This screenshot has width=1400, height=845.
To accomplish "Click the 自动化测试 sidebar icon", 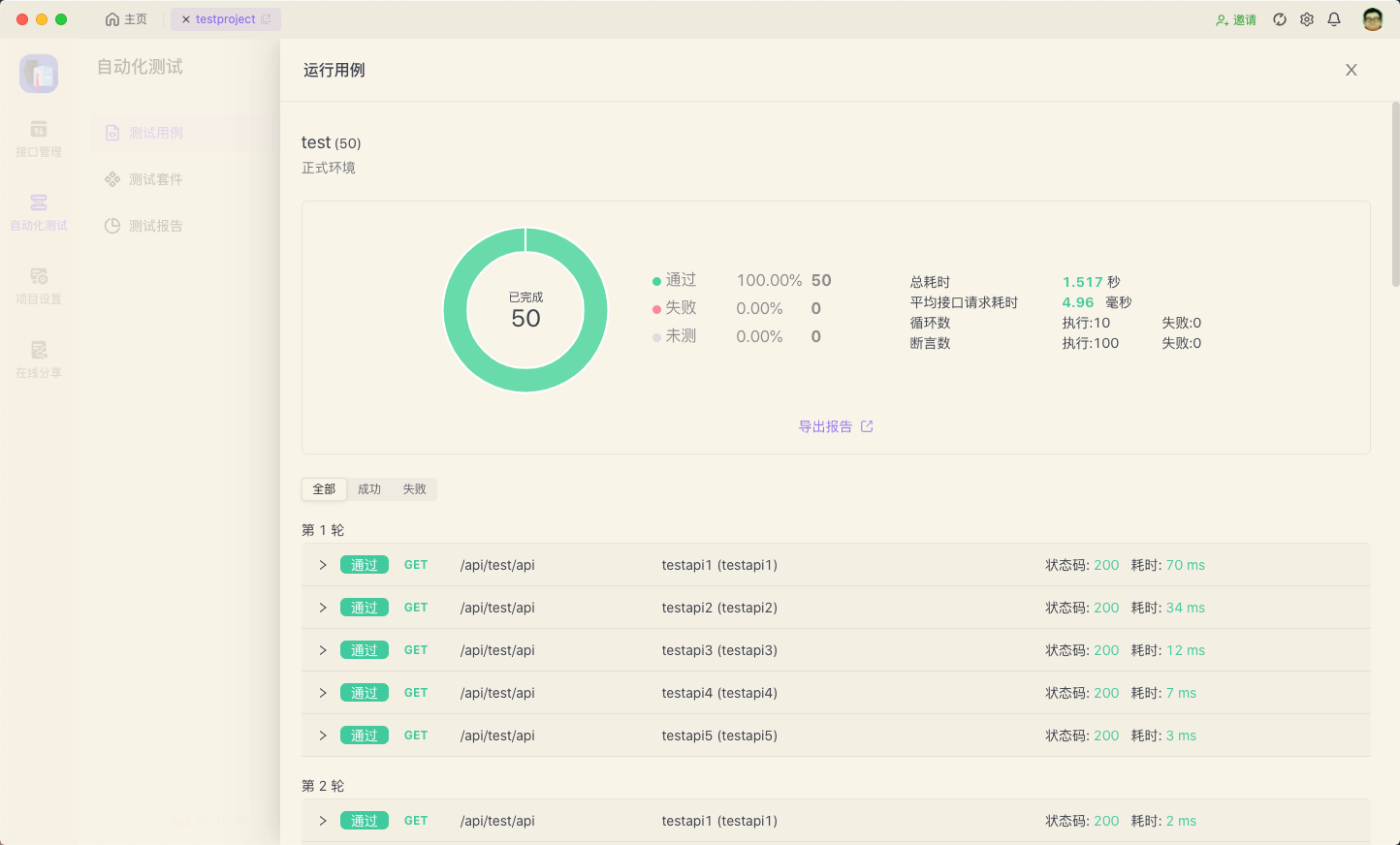I will click(x=39, y=212).
